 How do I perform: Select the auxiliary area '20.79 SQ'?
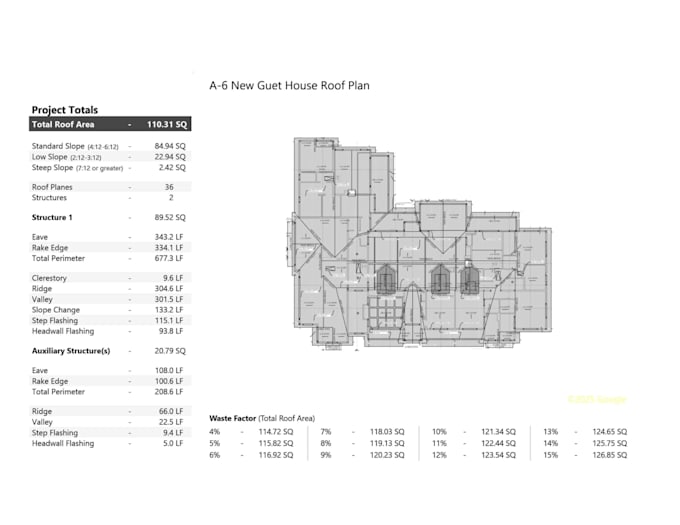click(170, 351)
